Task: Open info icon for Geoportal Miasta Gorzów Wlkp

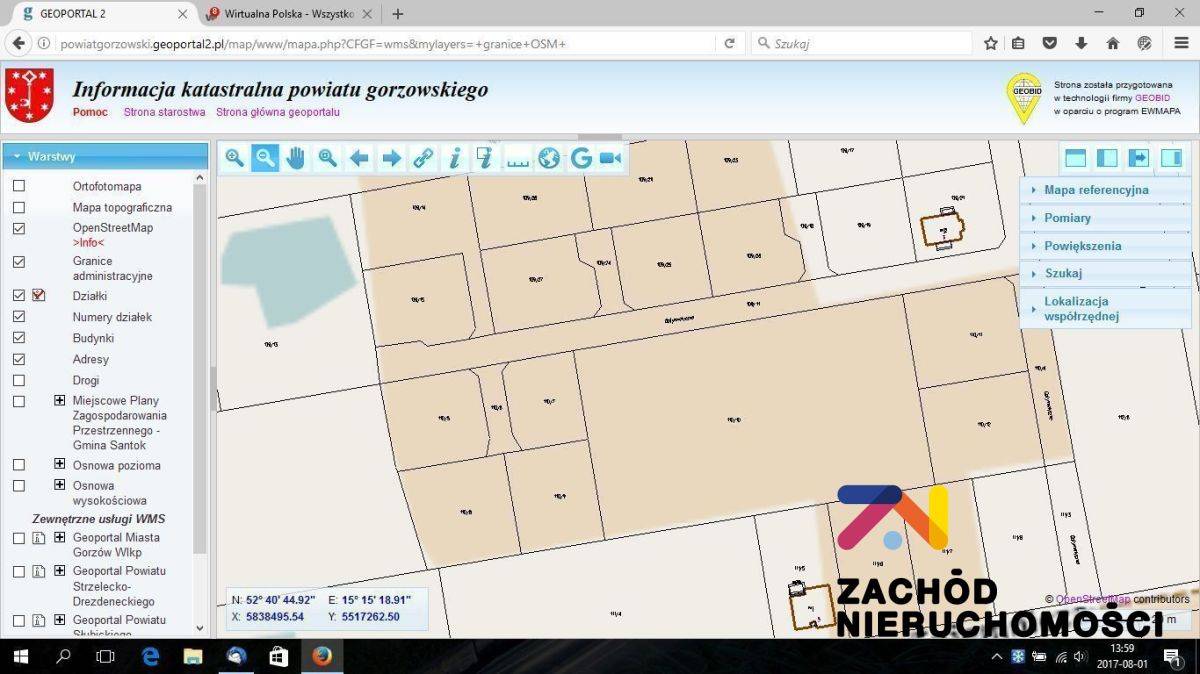Action: [x=39, y=538]
